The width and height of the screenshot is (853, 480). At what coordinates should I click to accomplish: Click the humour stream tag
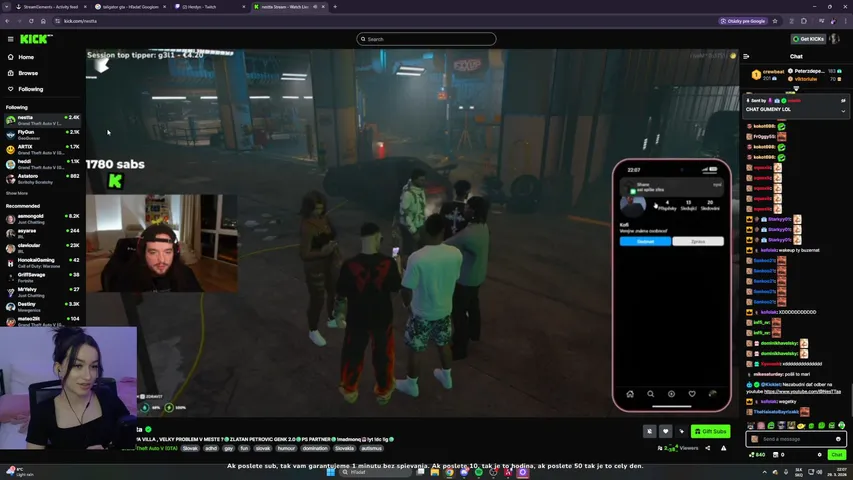tap(286, 448)
